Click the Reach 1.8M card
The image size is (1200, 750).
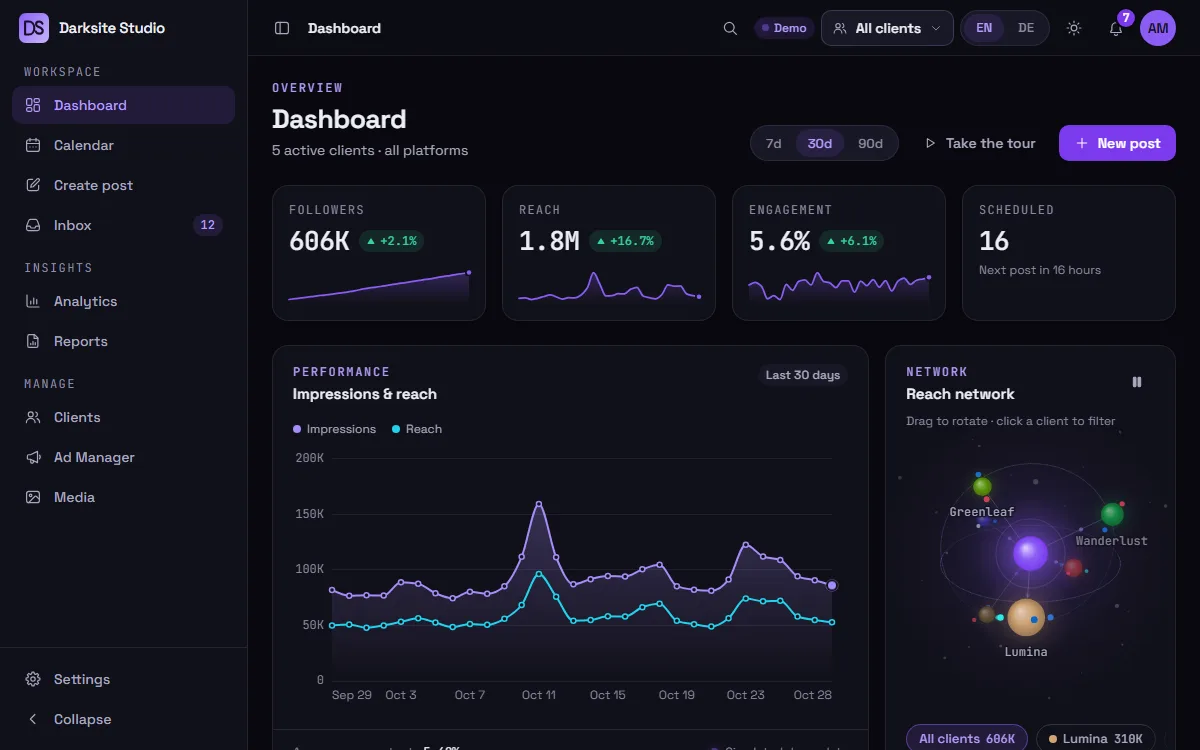pyautogui.click(x=609, y=253)
